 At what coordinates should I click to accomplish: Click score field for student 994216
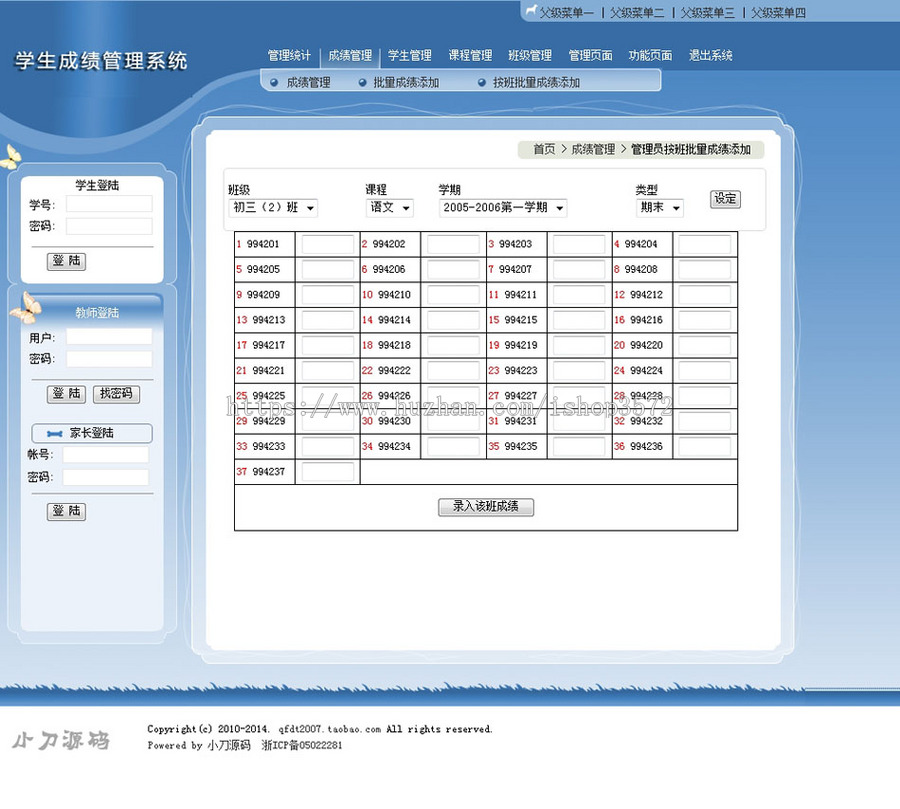705,320
